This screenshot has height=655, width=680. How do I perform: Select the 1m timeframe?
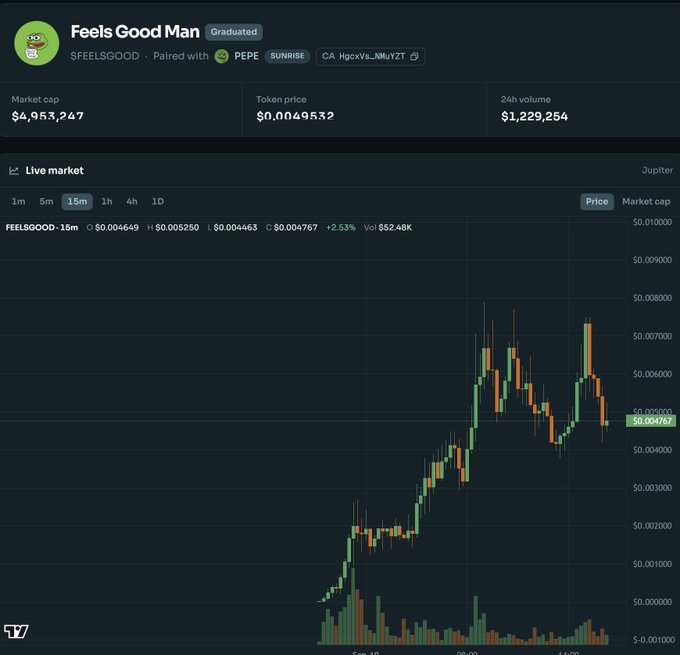pos(18,201)
